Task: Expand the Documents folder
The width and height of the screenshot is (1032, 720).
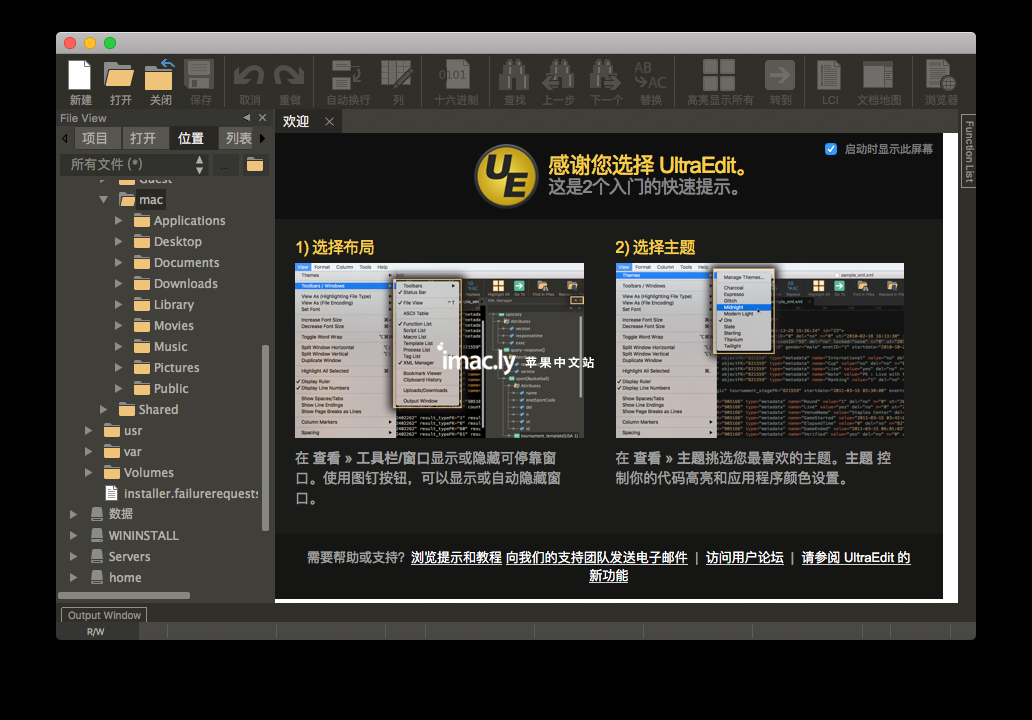Action: pyautogui.click(x=118, y=263)
